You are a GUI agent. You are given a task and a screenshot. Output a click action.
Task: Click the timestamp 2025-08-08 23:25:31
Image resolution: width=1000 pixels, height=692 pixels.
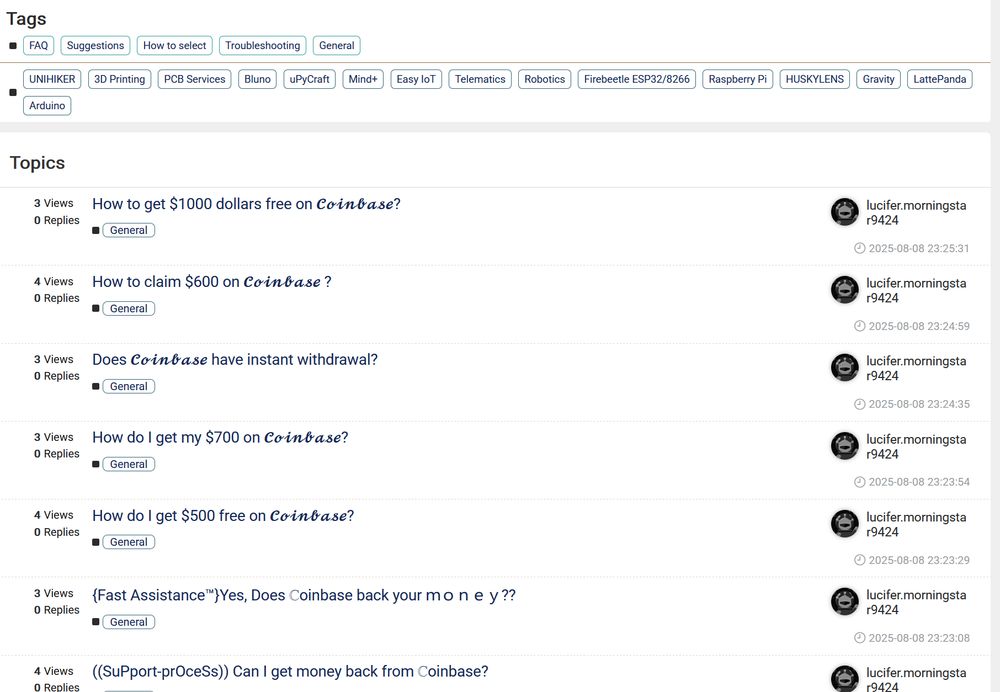(x=919, y=248)
